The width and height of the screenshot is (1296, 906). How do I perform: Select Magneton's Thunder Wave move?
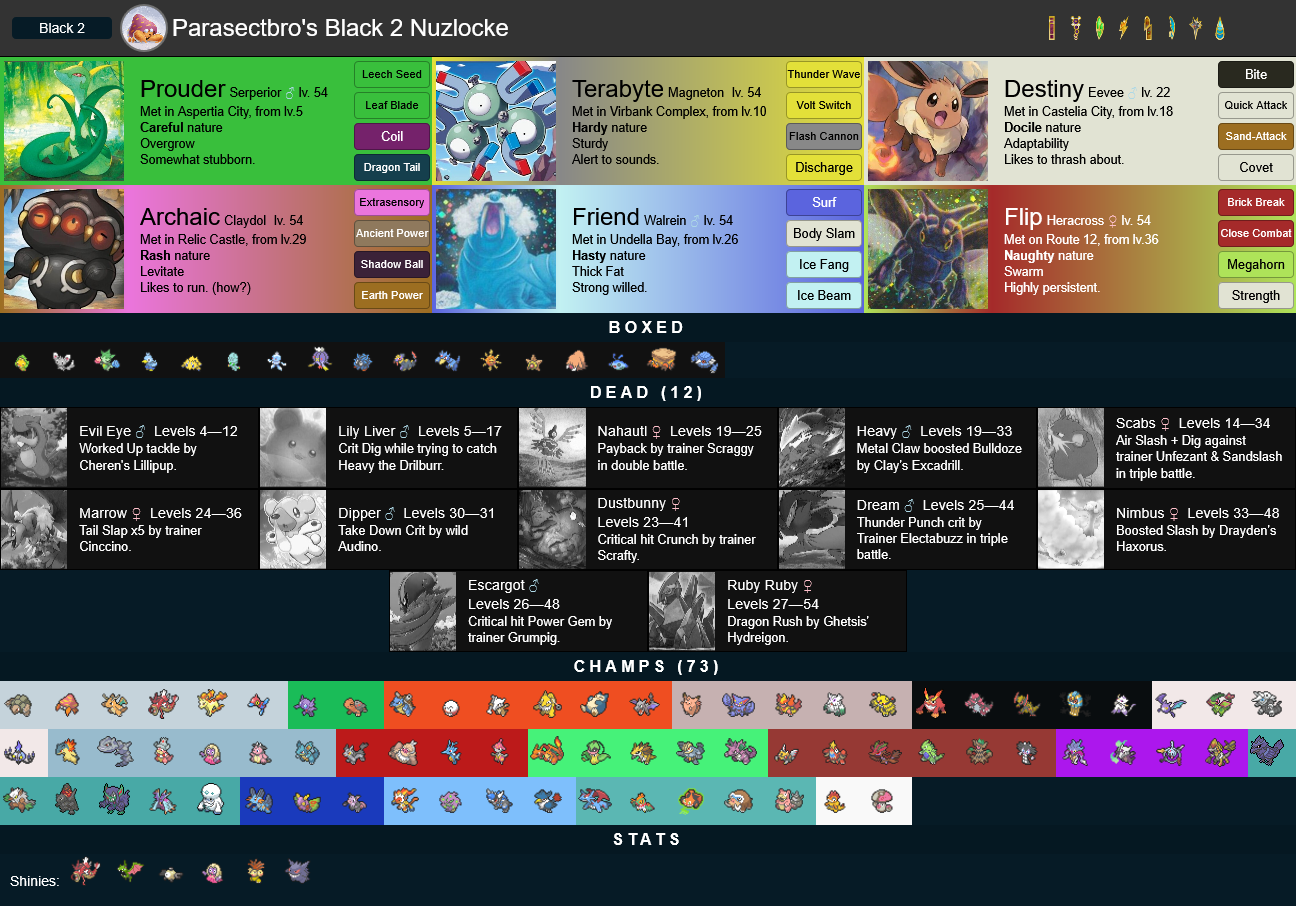click(824, 74)
